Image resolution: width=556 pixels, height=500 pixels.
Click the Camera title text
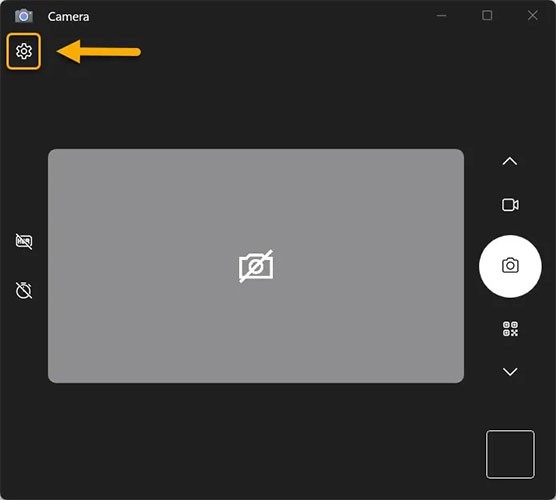68,17
